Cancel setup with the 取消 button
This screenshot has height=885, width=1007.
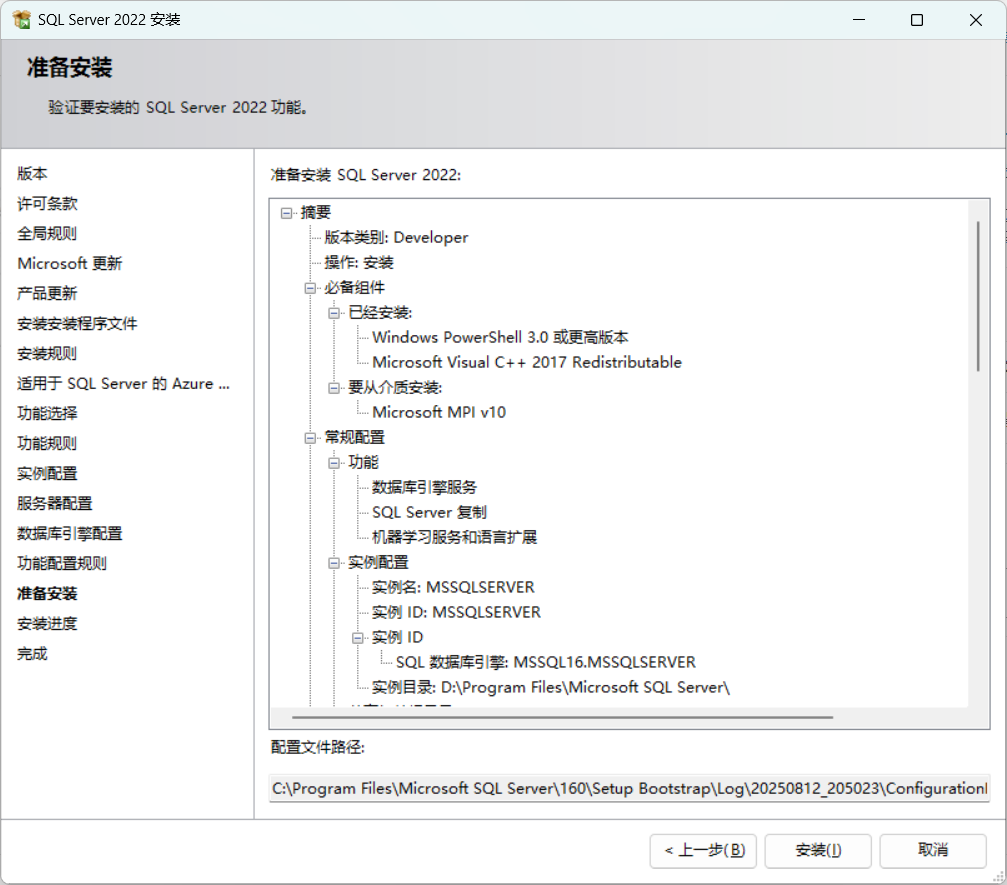point(932,850)
